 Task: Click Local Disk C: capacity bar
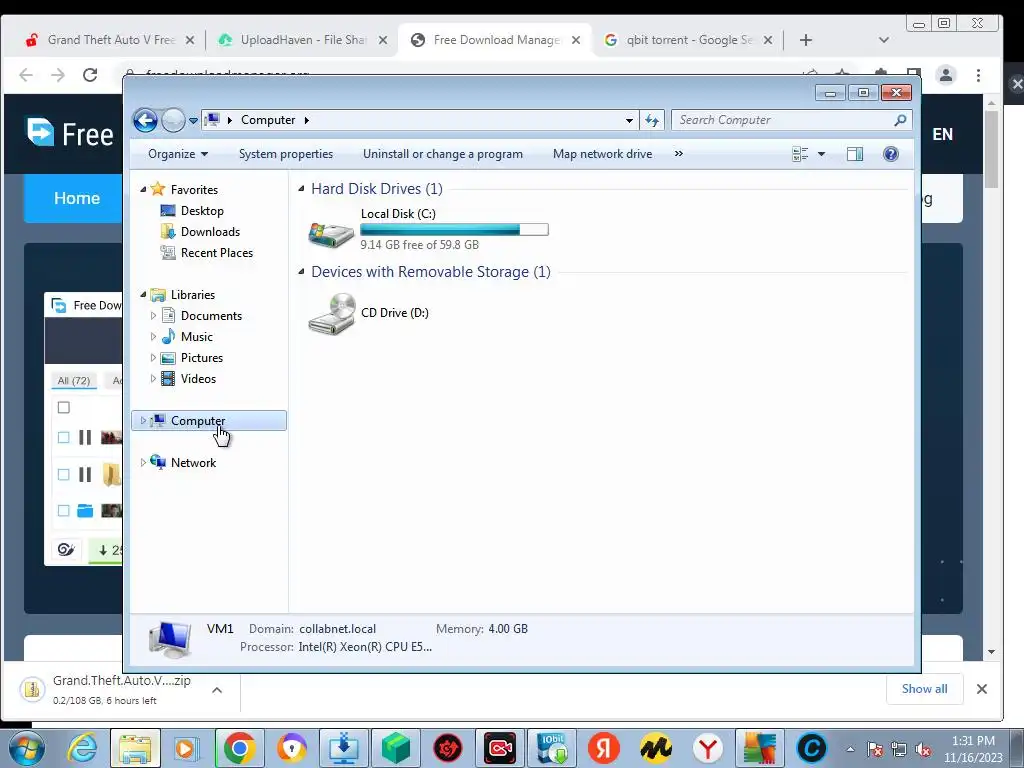click(x=455, y=229)
